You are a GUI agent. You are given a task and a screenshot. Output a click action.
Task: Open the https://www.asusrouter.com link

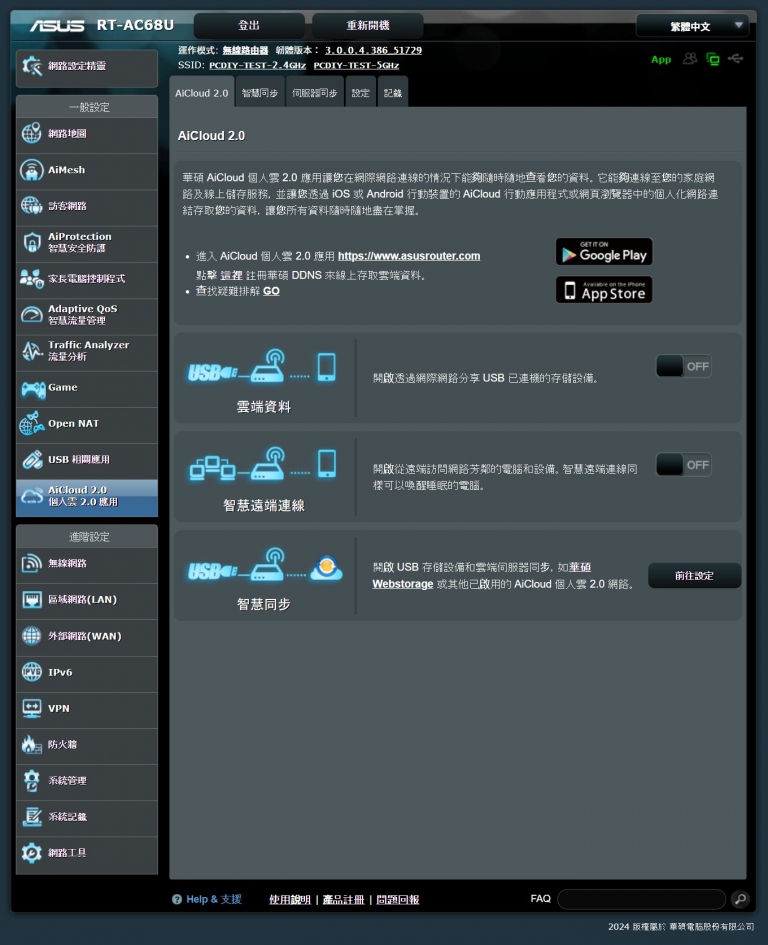409,256
